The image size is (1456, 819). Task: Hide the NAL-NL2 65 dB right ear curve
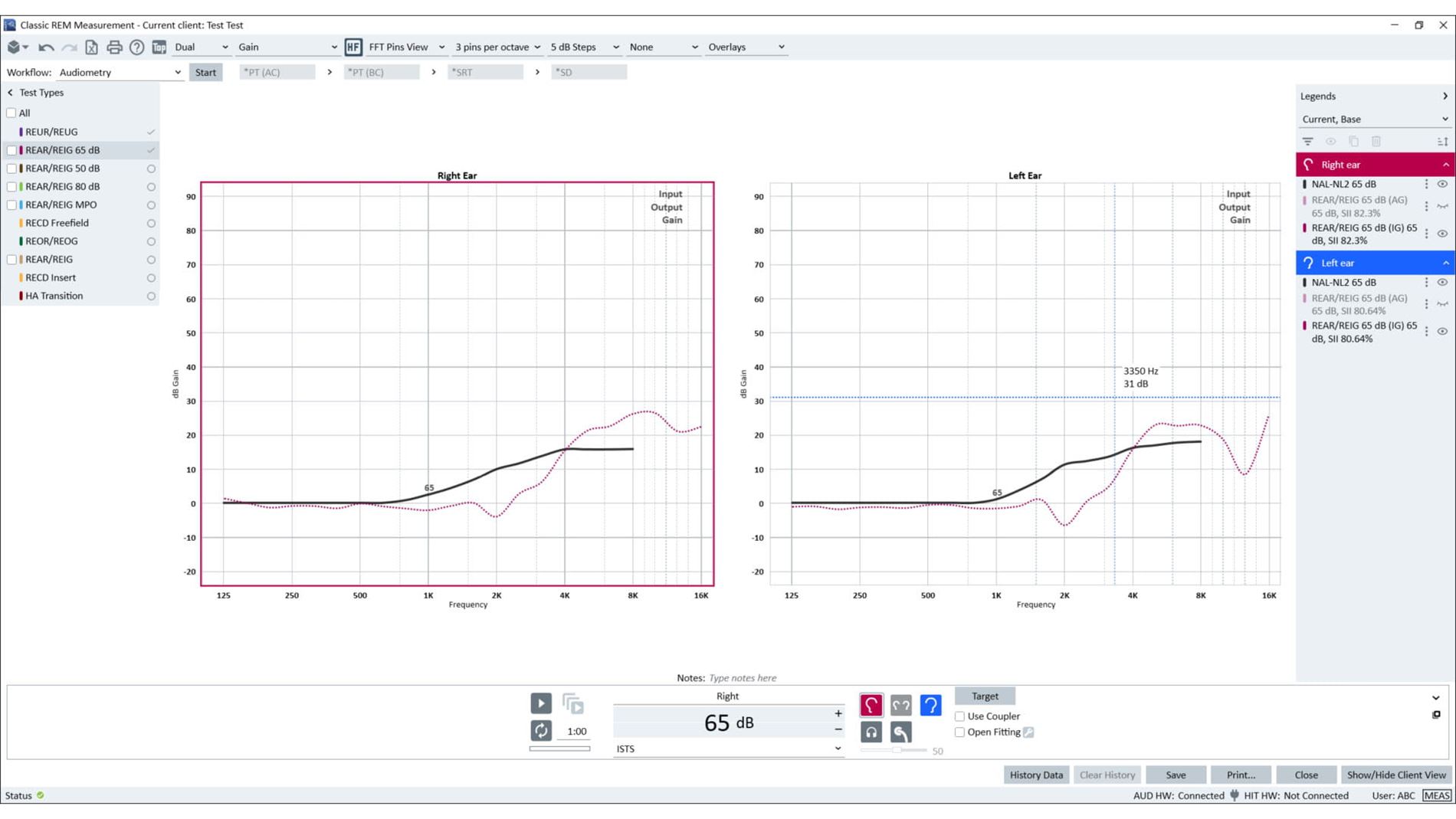[x=1443, y=184]
